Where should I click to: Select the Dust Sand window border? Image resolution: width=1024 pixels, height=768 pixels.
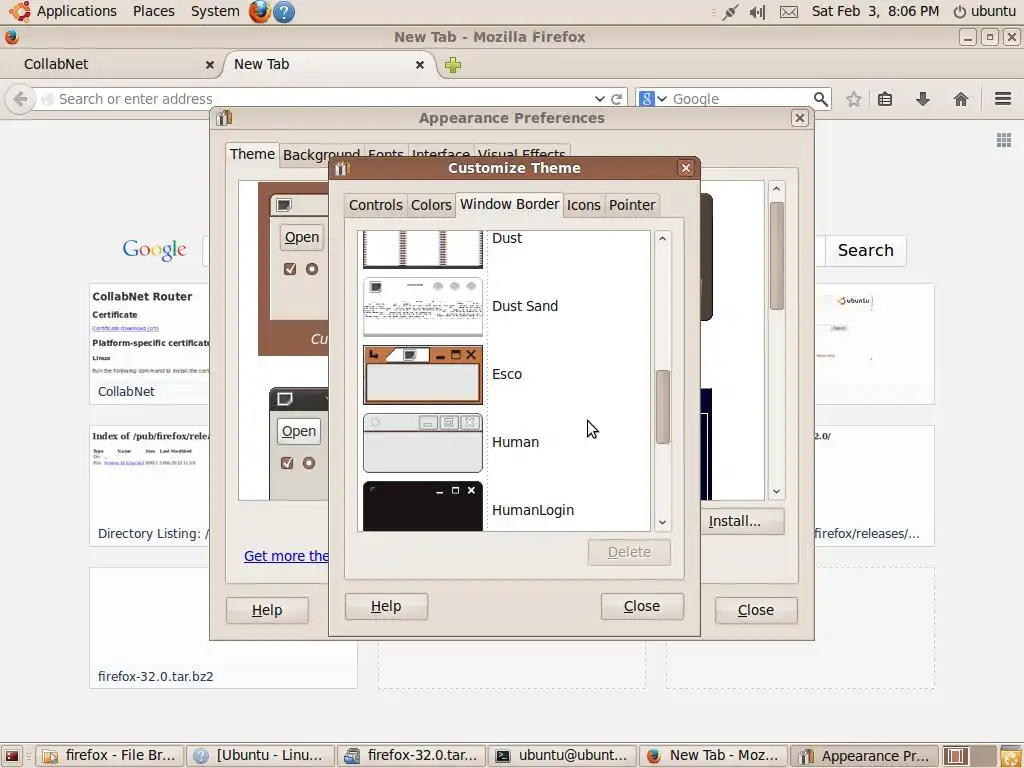click(505, 306)
